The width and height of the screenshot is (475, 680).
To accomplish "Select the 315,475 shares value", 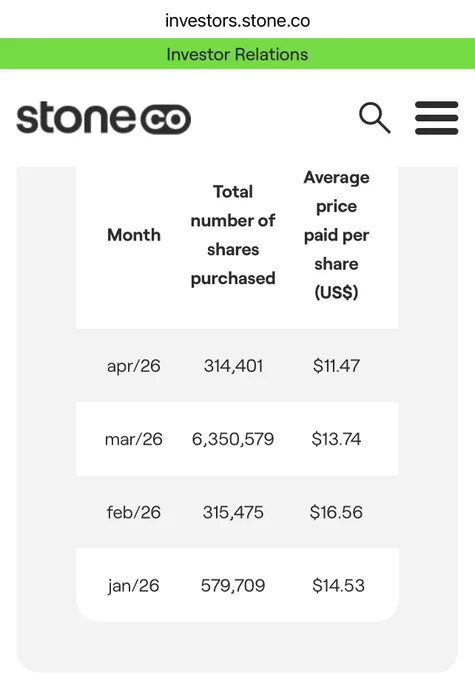I will click(233, 512).
